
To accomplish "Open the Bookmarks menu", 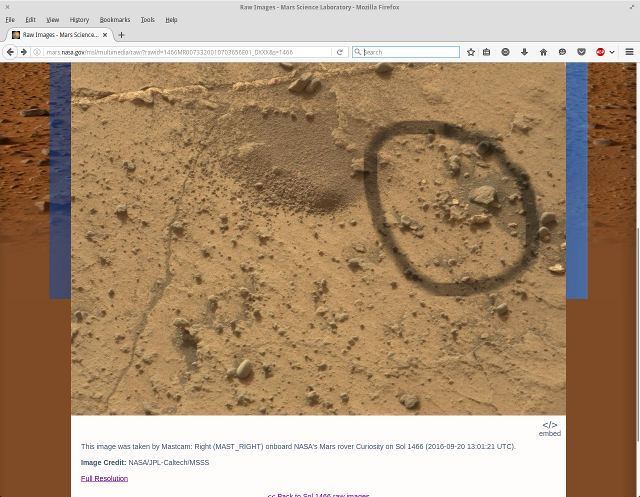I will click(x=114, y=19).
